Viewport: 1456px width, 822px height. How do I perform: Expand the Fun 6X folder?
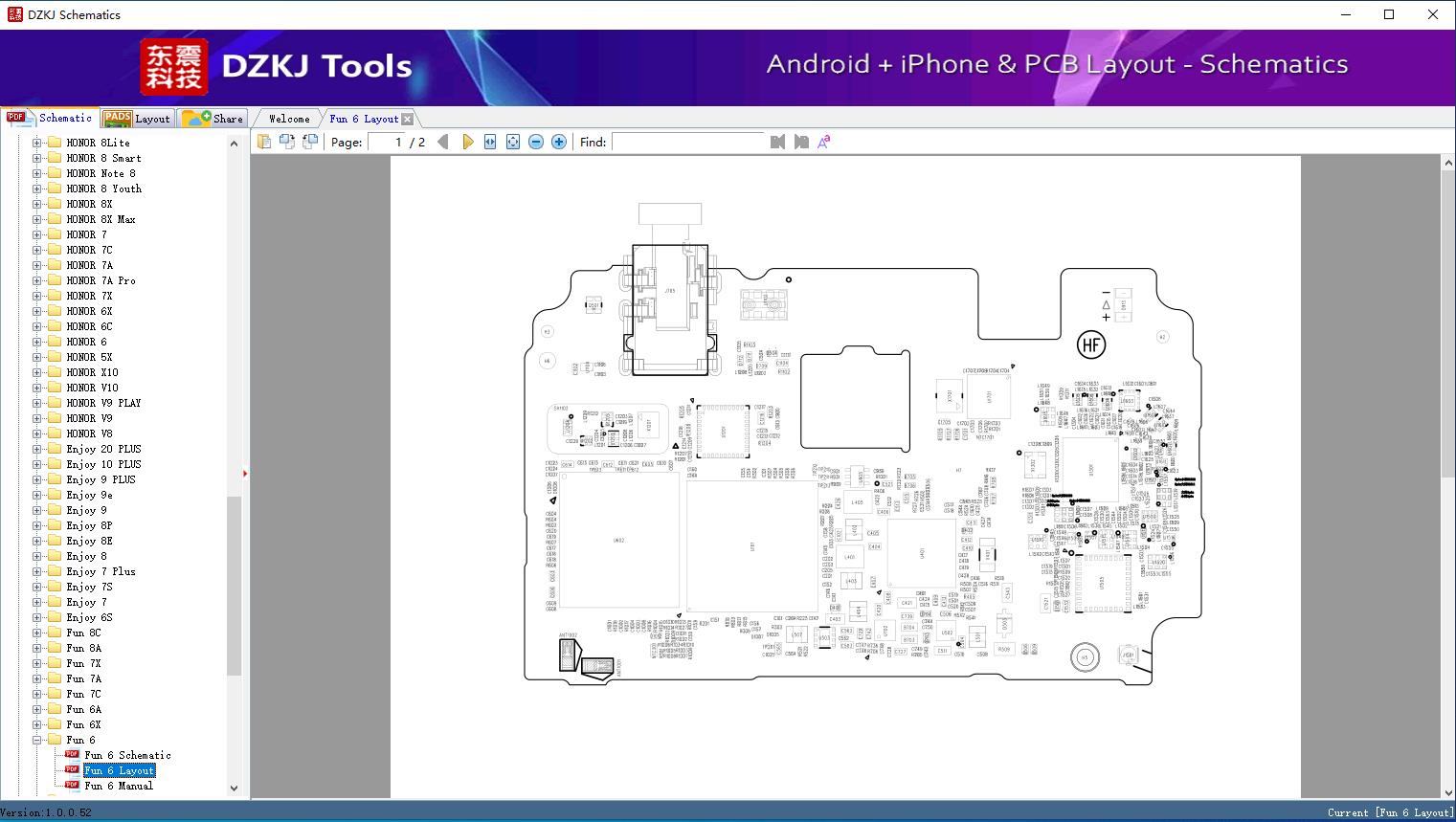point(36,724)
